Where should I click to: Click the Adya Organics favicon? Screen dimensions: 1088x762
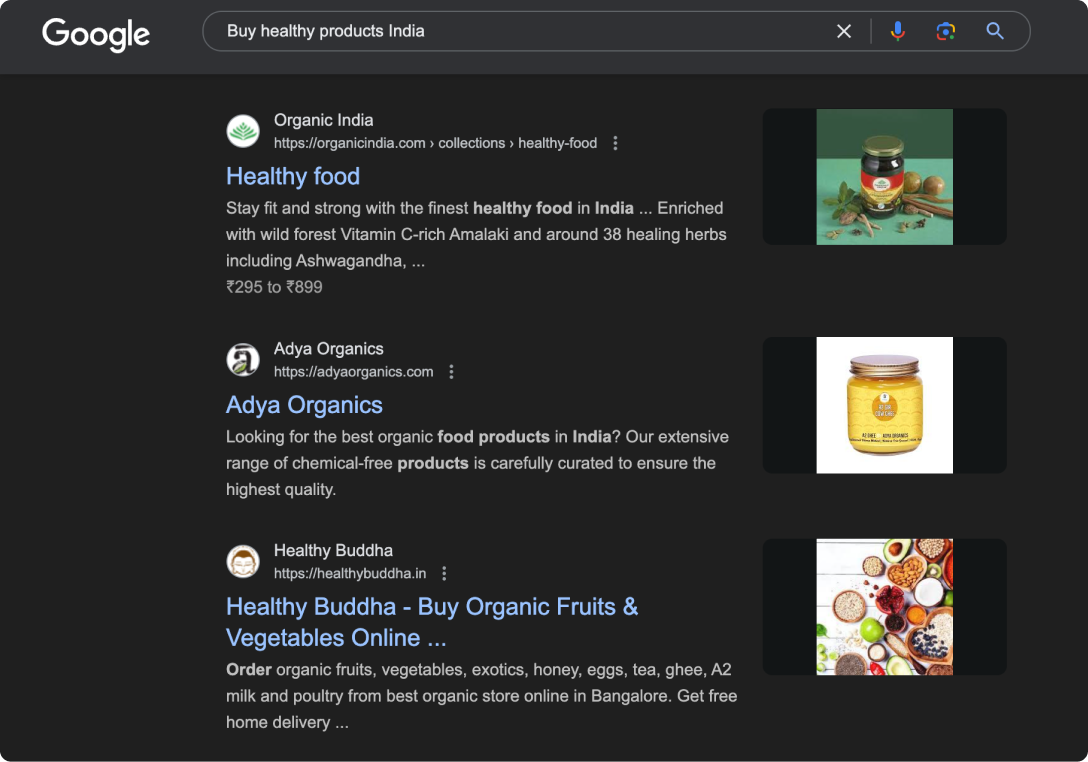(243, 359)
